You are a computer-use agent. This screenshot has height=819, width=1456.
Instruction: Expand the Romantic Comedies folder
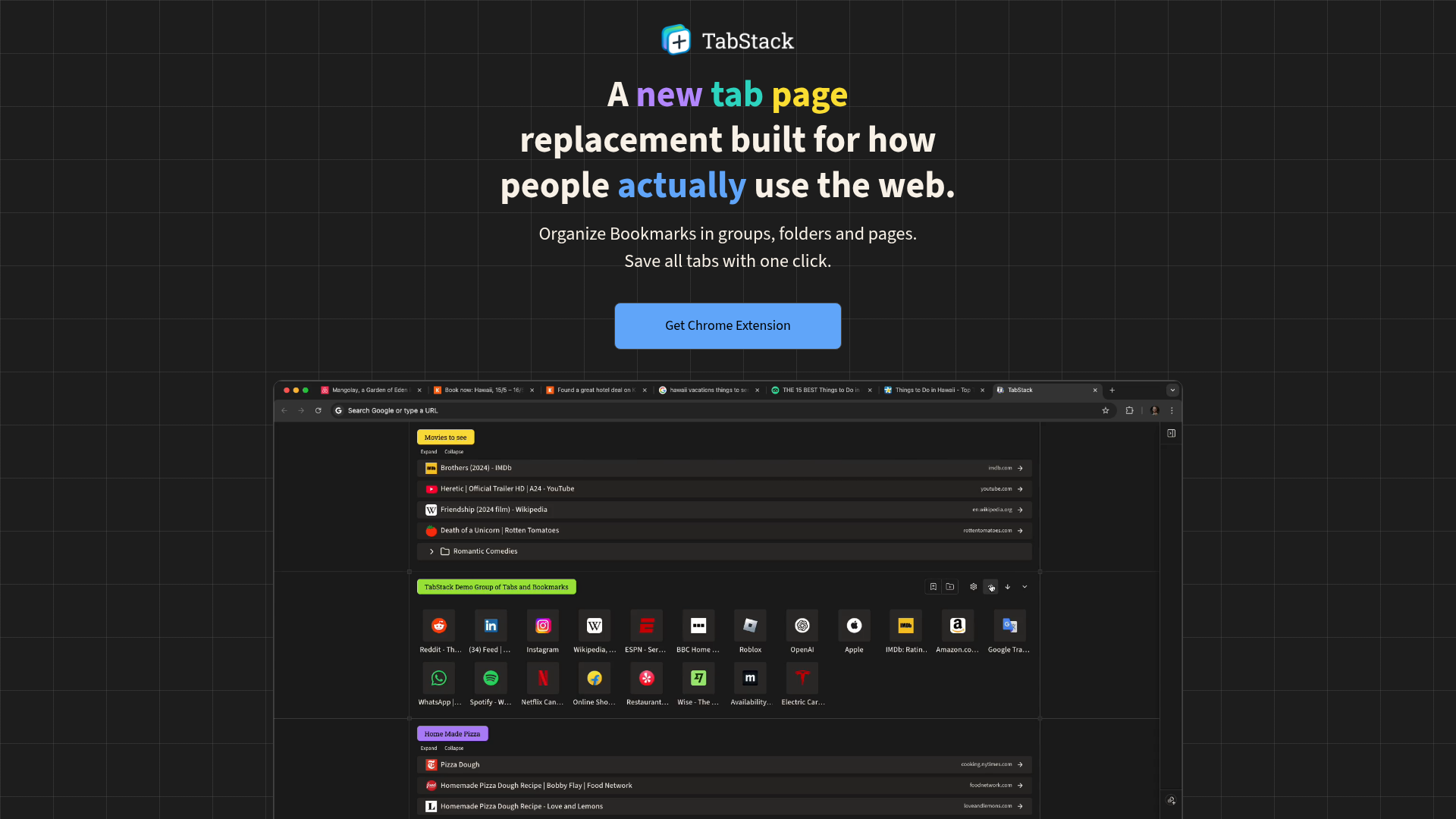click(431, 551)
